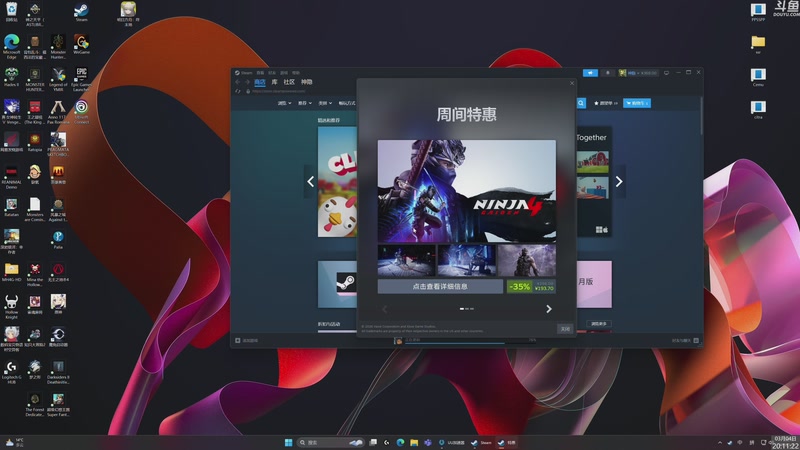
Task: Open the Hades II desktop shortcut
Action: (x=11, y=77)
